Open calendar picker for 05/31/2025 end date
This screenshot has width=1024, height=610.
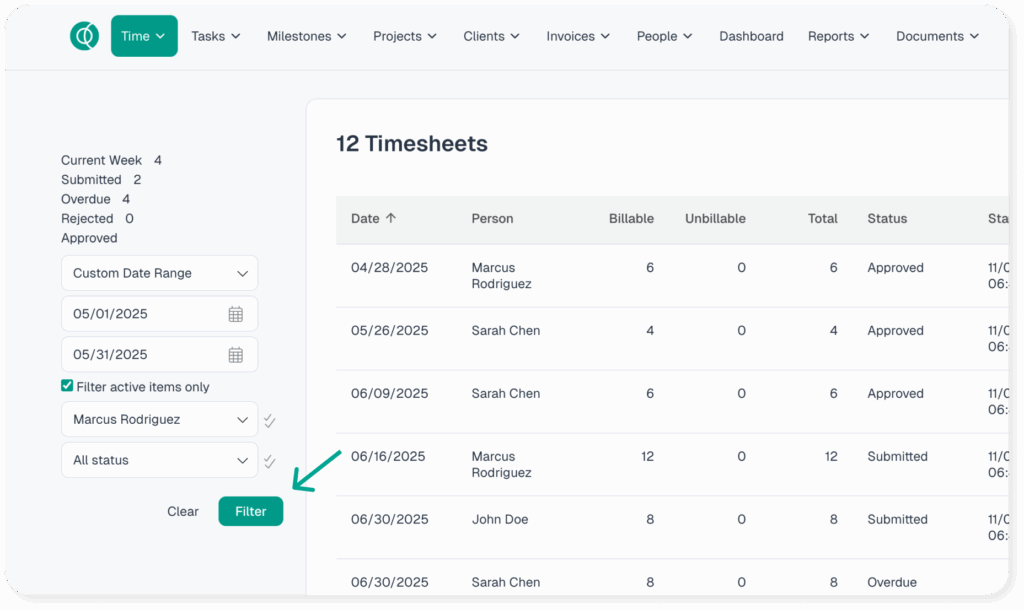[236, 355]
